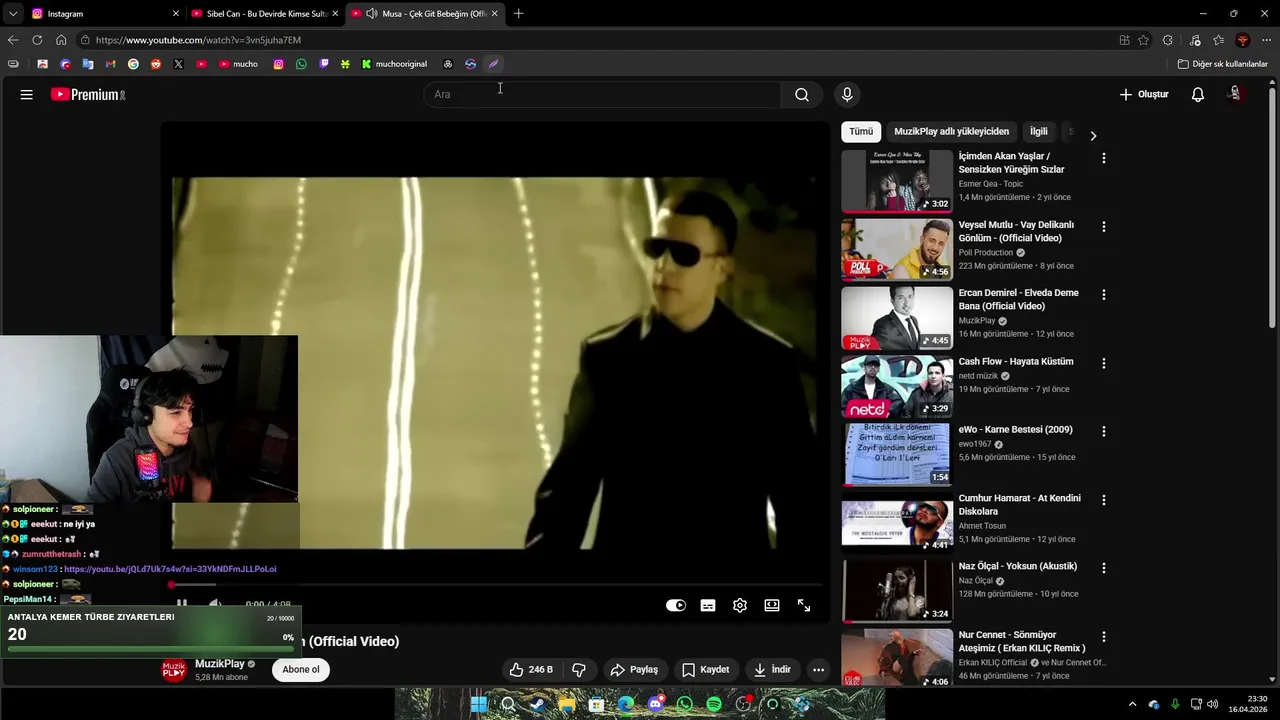The width and height of the screenshot is (1280, 720).
Task: Open the Kick muchooriginal bookmark
Action: tap(394, 64)
